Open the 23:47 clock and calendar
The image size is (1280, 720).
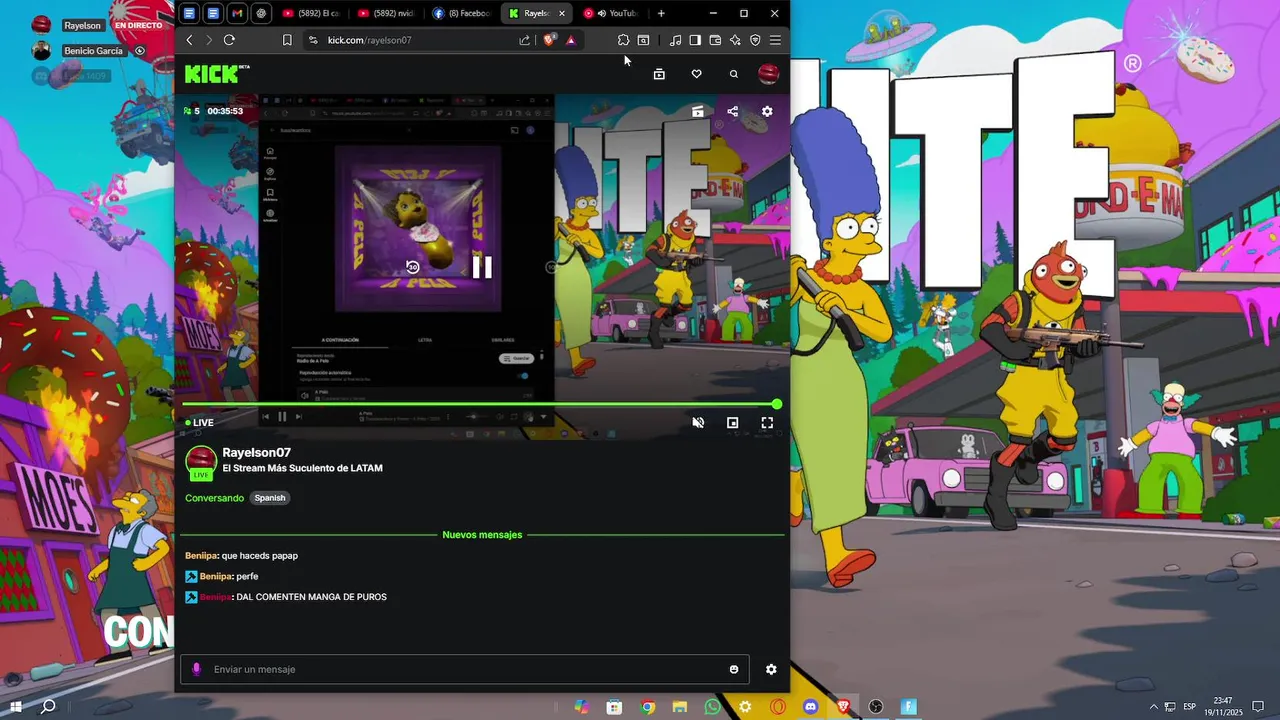tap(1222, 707)
